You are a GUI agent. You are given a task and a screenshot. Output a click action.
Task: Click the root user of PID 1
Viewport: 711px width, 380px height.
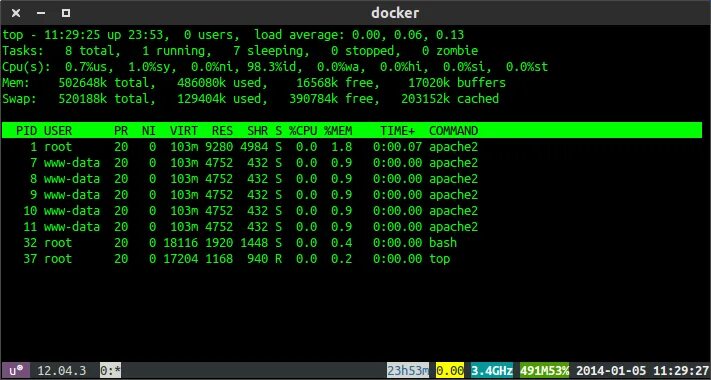(58, 147)
